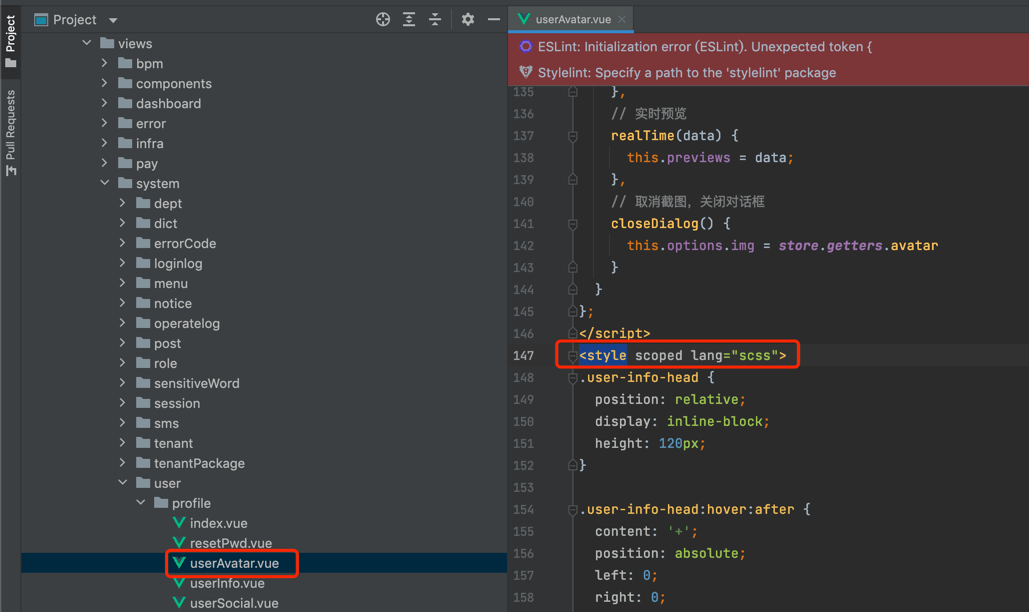Image resolution: width=1029 pixels, height=612 pixels.
Task: Expand the dashboard folder
Action: click(x=105, y=103)
